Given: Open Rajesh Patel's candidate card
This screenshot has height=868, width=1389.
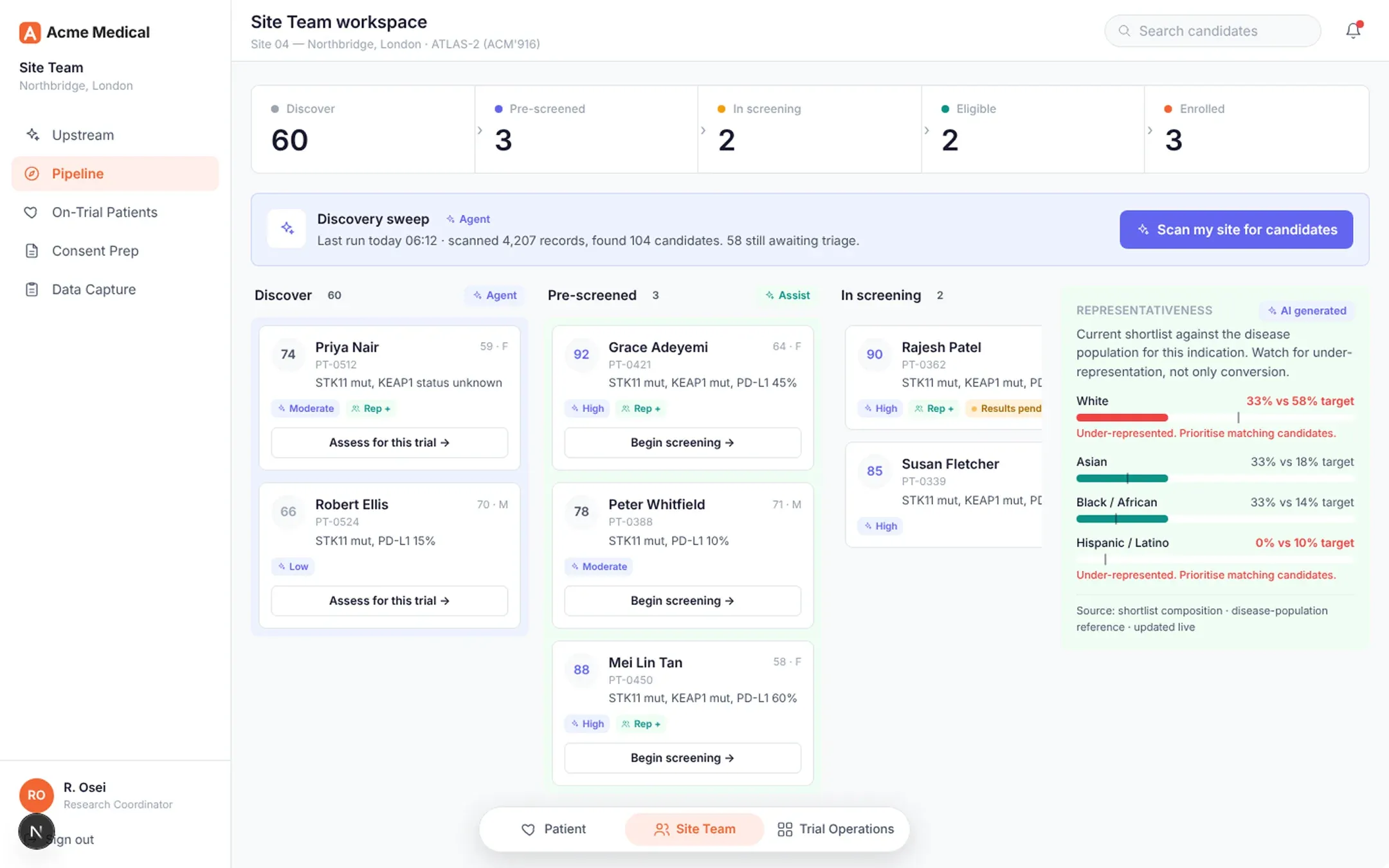Looking at the screenshot, I should coord(944,377).
